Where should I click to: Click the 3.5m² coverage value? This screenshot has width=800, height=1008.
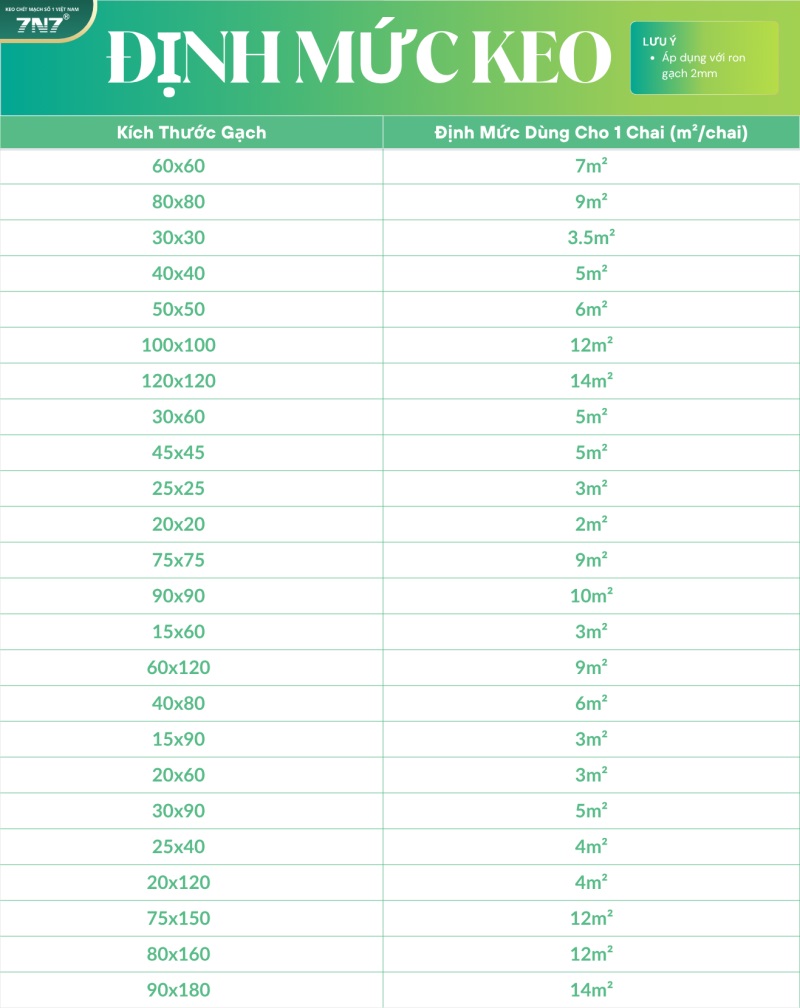pyautogui.click(x=591, y=238)
